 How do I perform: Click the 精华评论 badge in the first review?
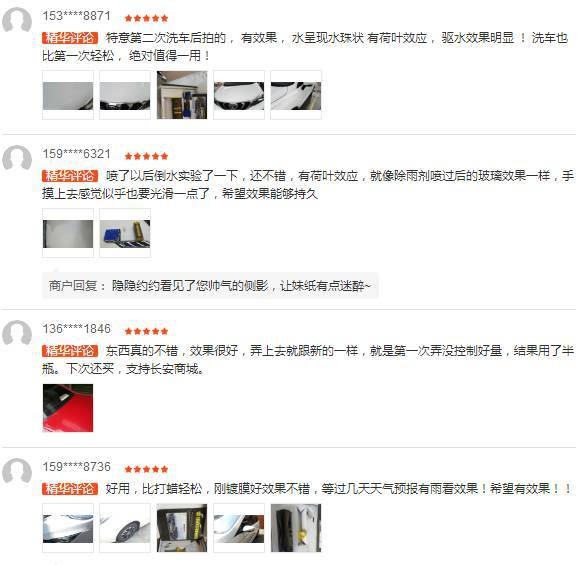70,38
